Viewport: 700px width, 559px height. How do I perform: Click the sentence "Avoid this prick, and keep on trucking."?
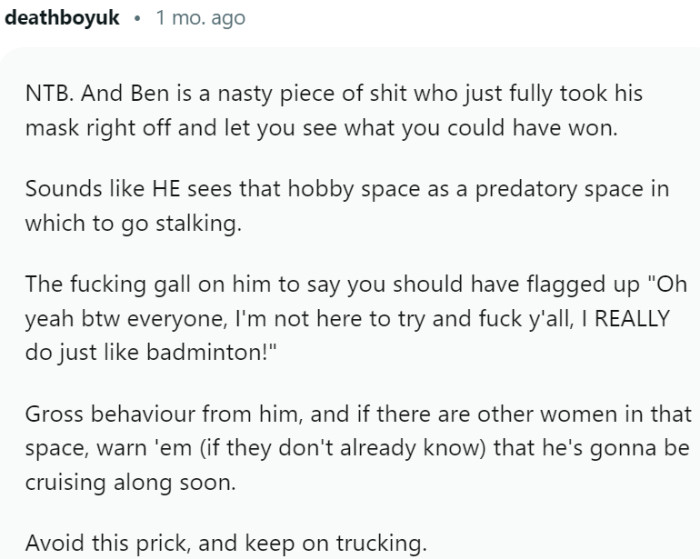pyautogui.click(x=226, y=542)
